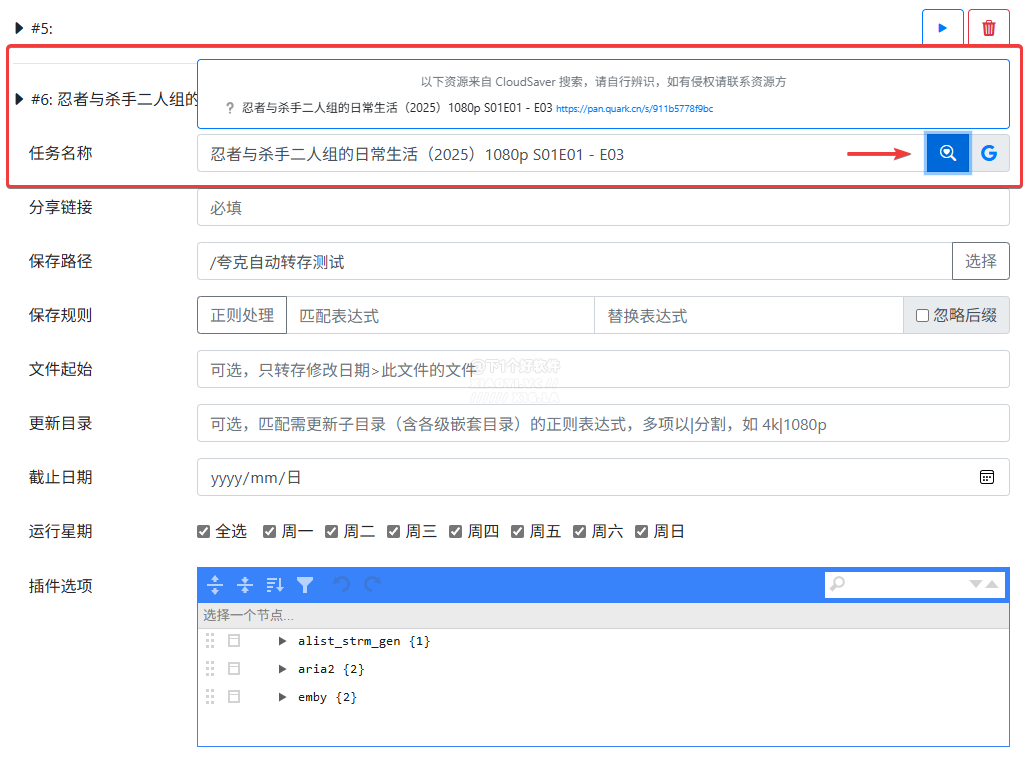Expand all fields in plugin editor
The height and width of the screenshot is (757, 1030).
click(x=215, y=584)
